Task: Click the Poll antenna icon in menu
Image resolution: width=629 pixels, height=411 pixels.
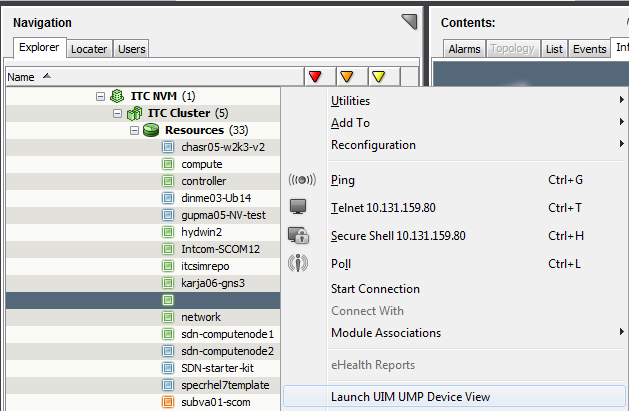Action: tap(298, 263)
